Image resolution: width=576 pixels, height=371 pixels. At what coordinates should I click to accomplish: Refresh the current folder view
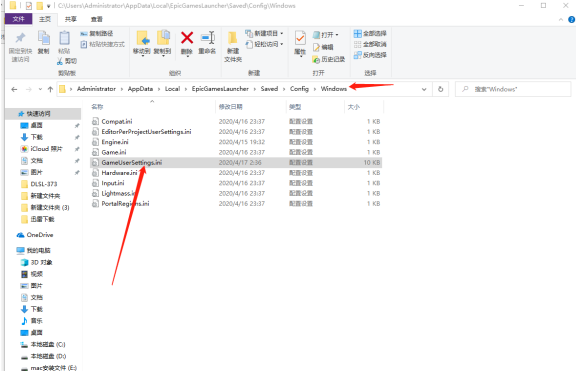[440, 89]
